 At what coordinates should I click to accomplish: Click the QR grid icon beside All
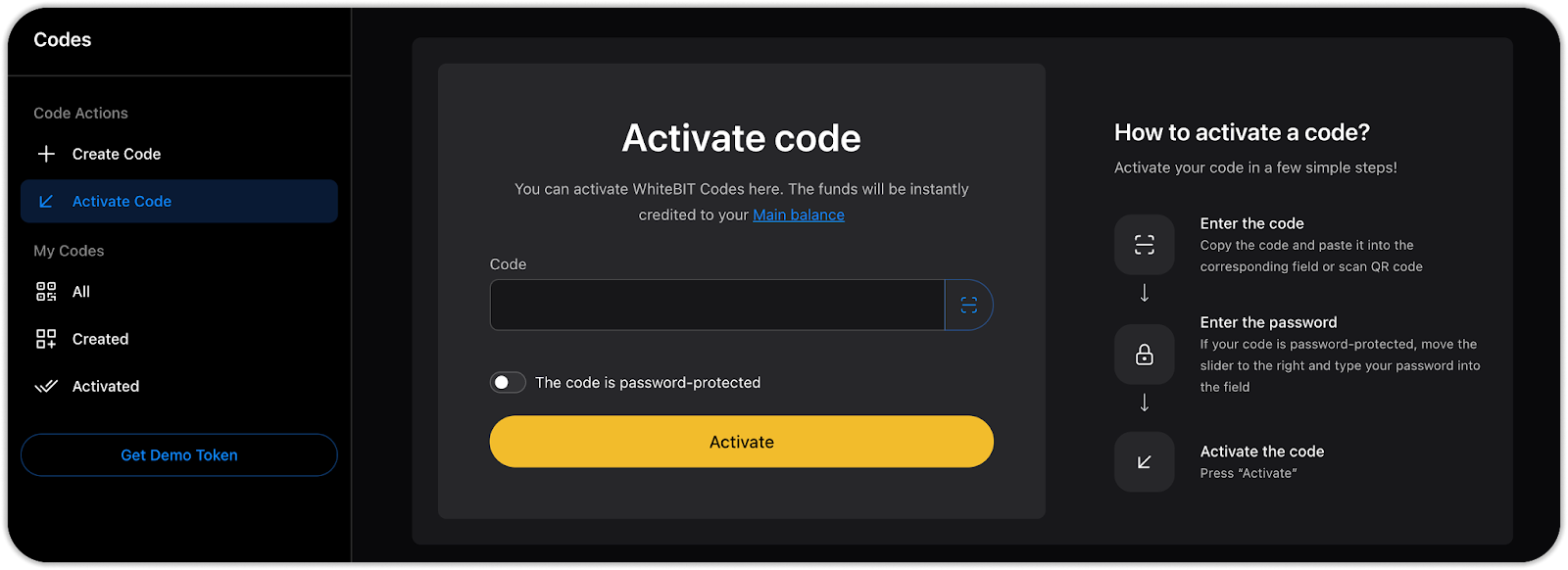[46, 292]
